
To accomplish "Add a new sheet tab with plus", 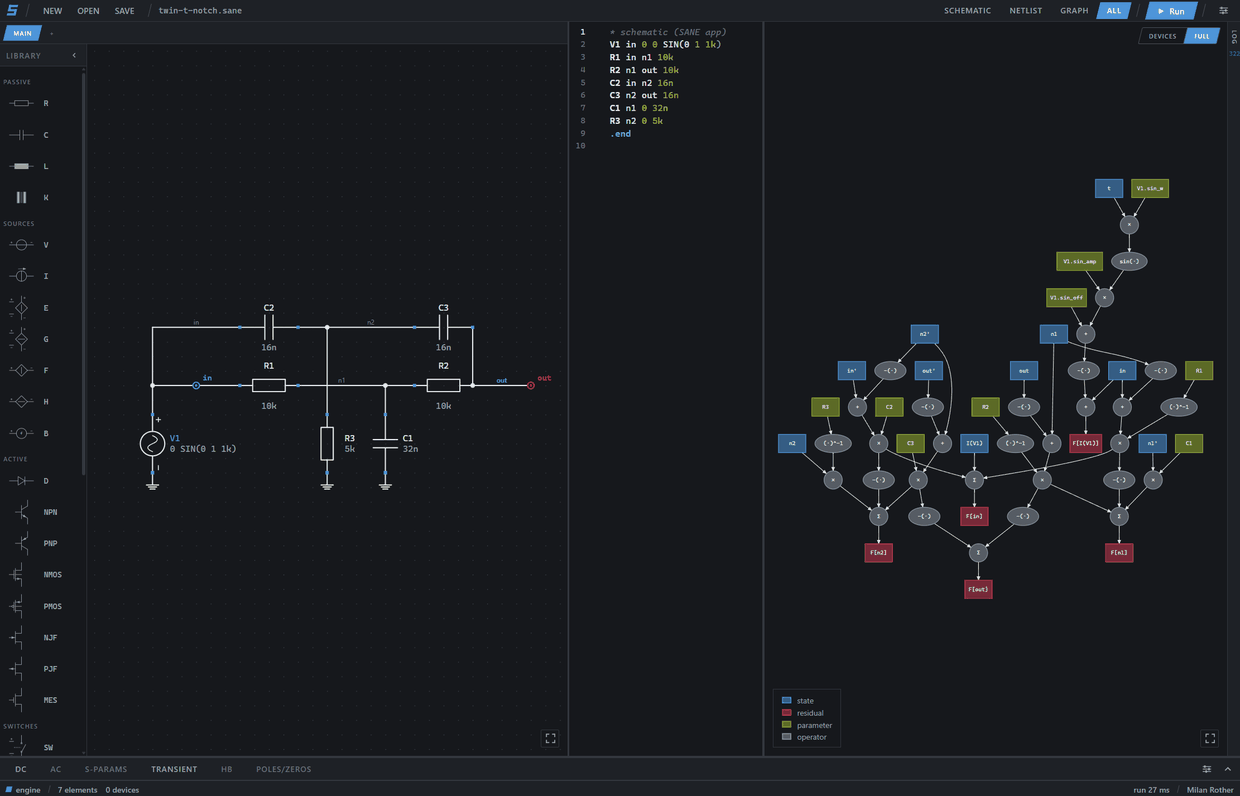I will (52, 34).
